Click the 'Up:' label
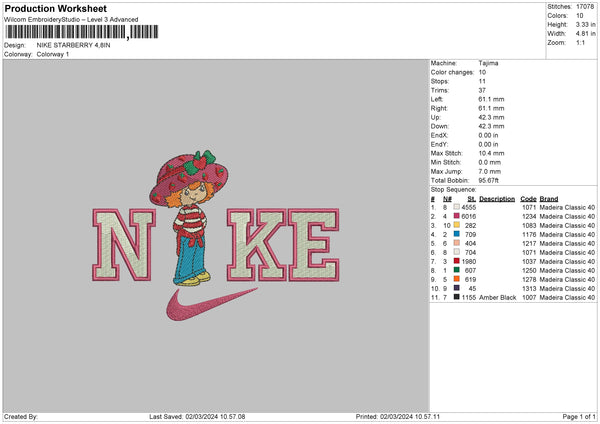Viewport: 600px width, 424px height. [435, 117]
